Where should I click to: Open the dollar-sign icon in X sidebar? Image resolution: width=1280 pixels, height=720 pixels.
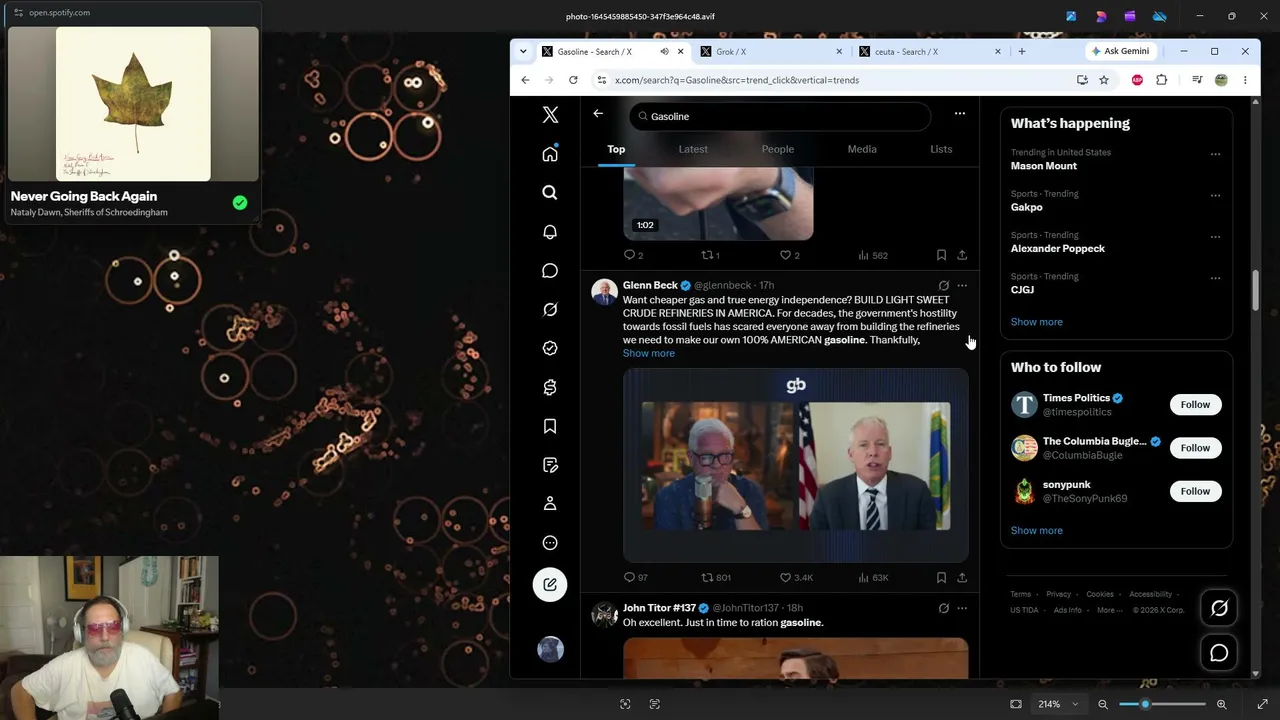point(550,387)
